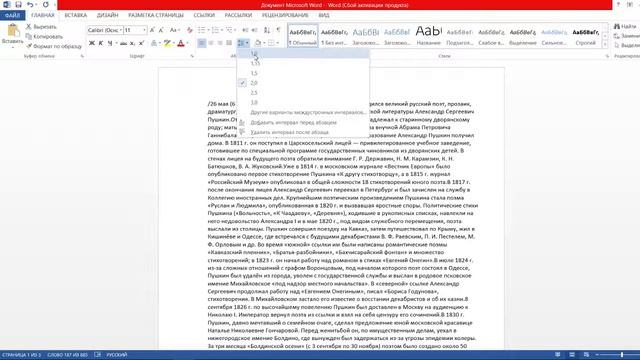The width and height of the screenshot is (640, 360).
Task: Align text right icon
Action: coord(220,43)
